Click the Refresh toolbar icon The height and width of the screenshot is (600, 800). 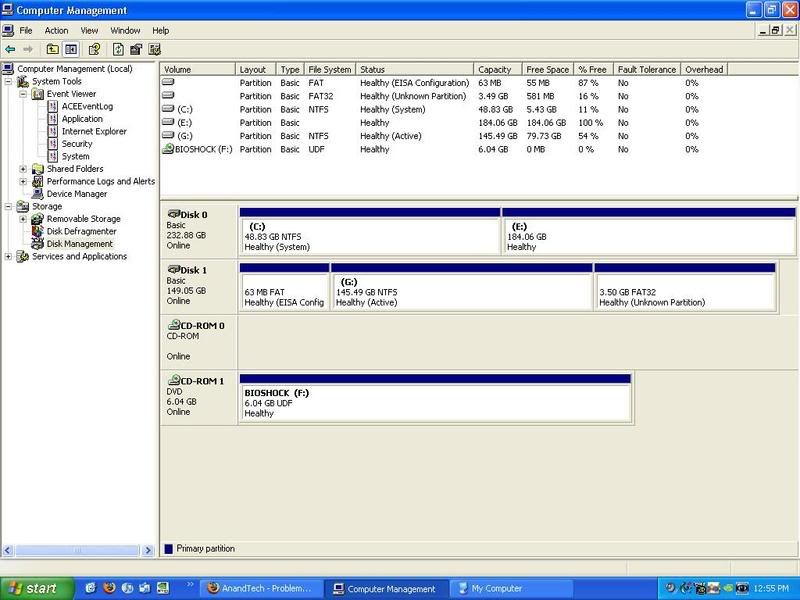[118, 49]
